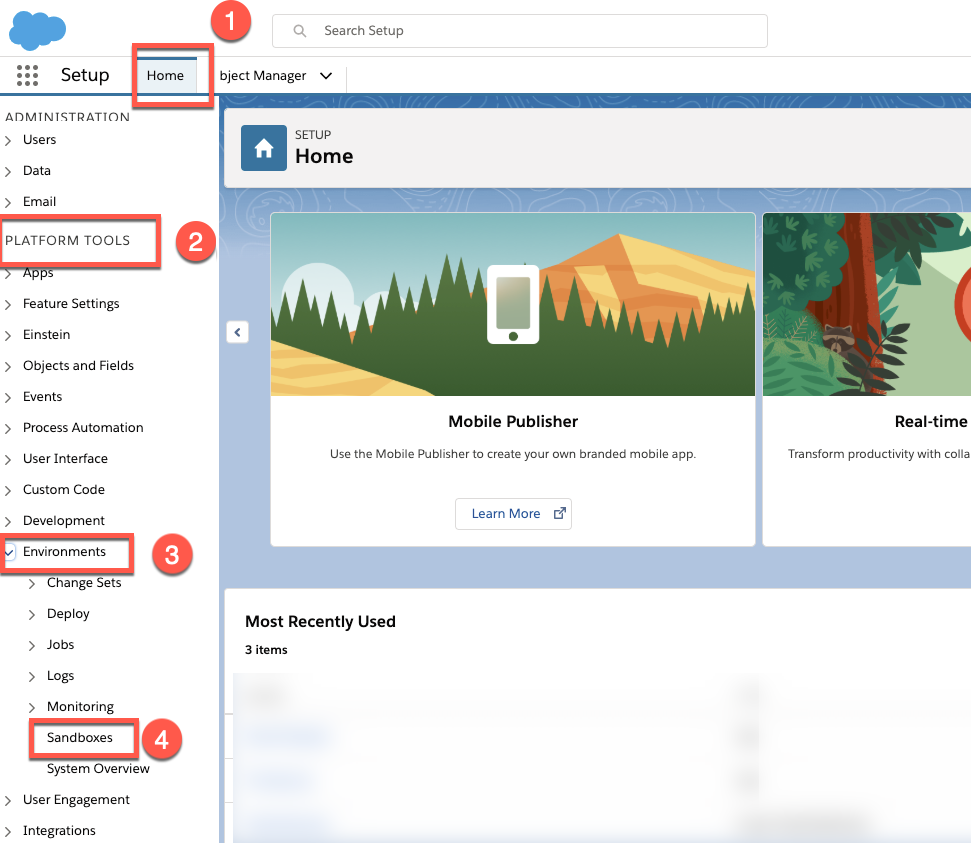Click the Mobile Publisher card title

513,421
